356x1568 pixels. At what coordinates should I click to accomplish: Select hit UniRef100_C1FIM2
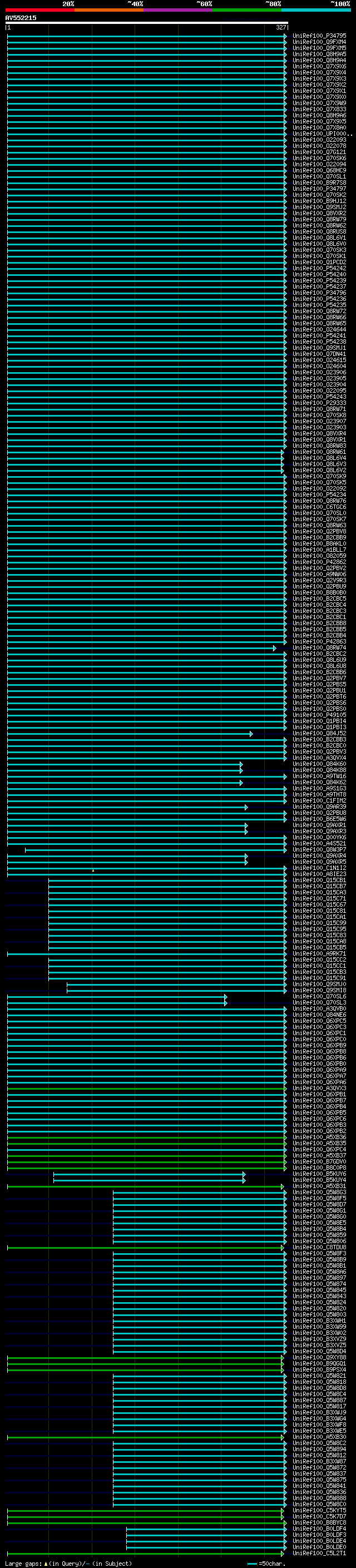(x=319, y=801)
